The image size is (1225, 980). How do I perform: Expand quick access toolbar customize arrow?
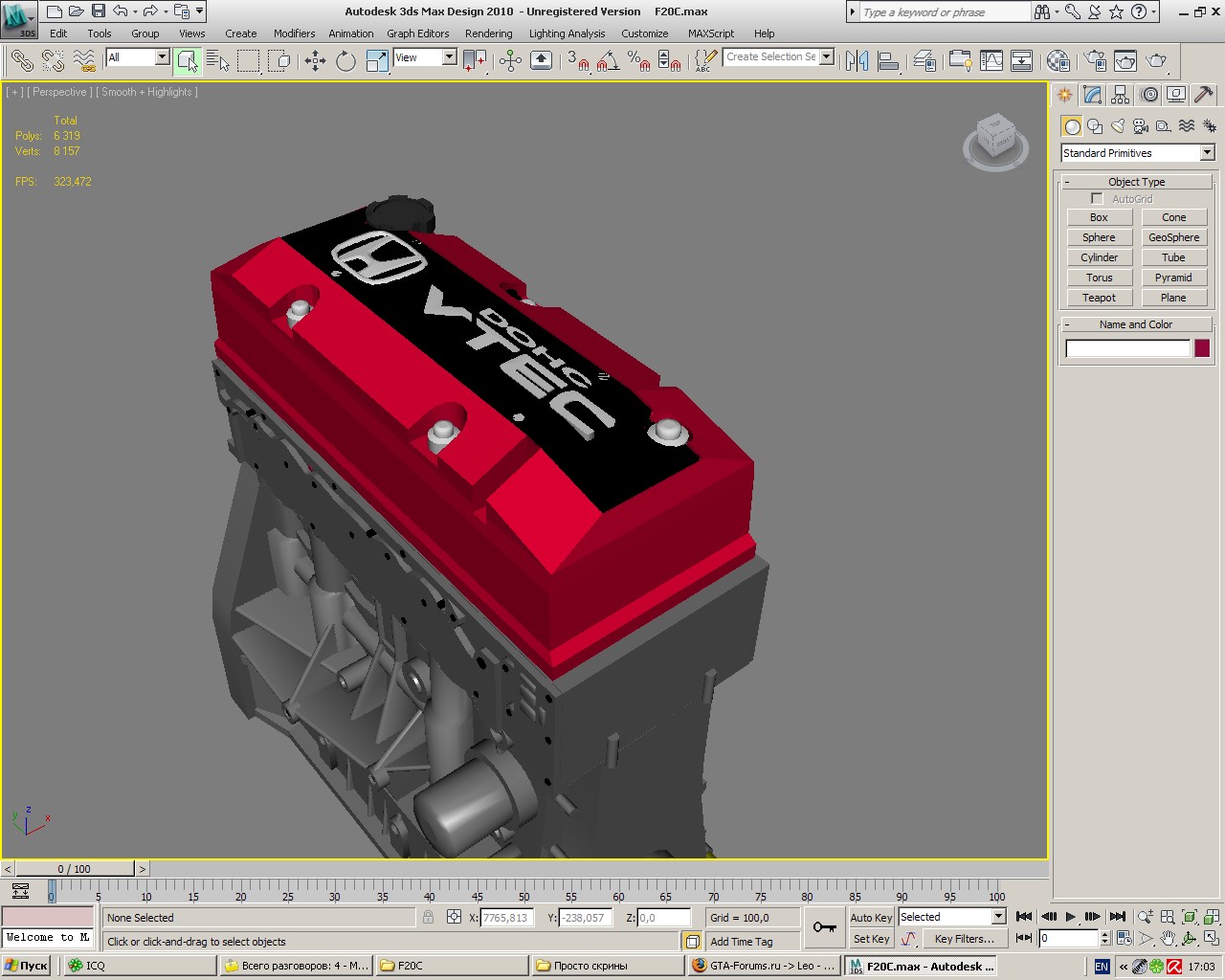[199, 11]
